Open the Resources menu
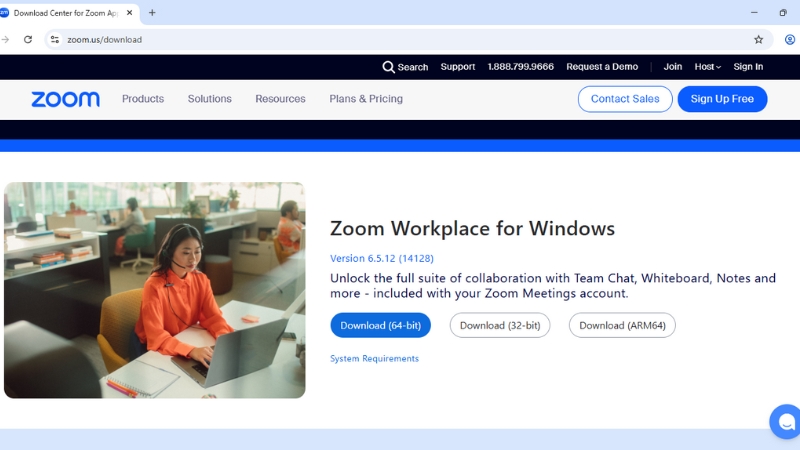The height and width of the screenshot is (450, 800). [x=280, y=99]
